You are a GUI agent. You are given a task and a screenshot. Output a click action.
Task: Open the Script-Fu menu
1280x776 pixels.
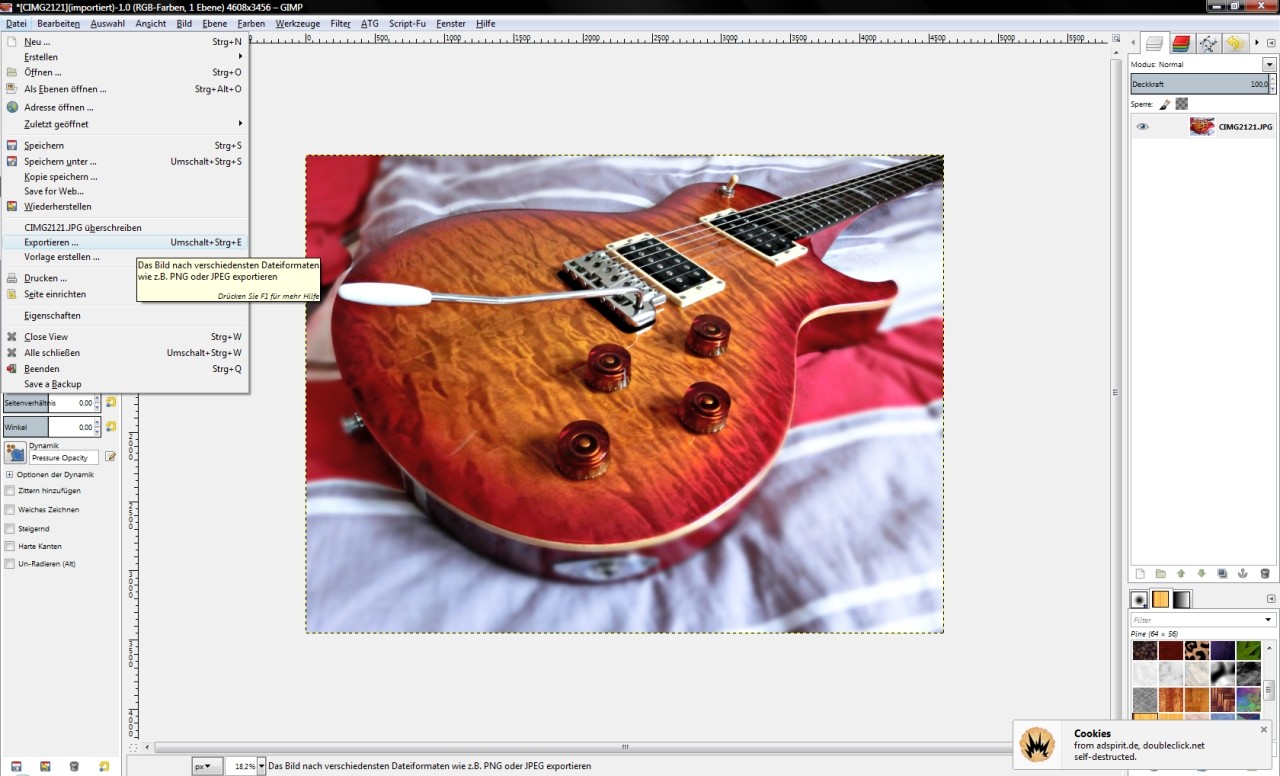406,23
